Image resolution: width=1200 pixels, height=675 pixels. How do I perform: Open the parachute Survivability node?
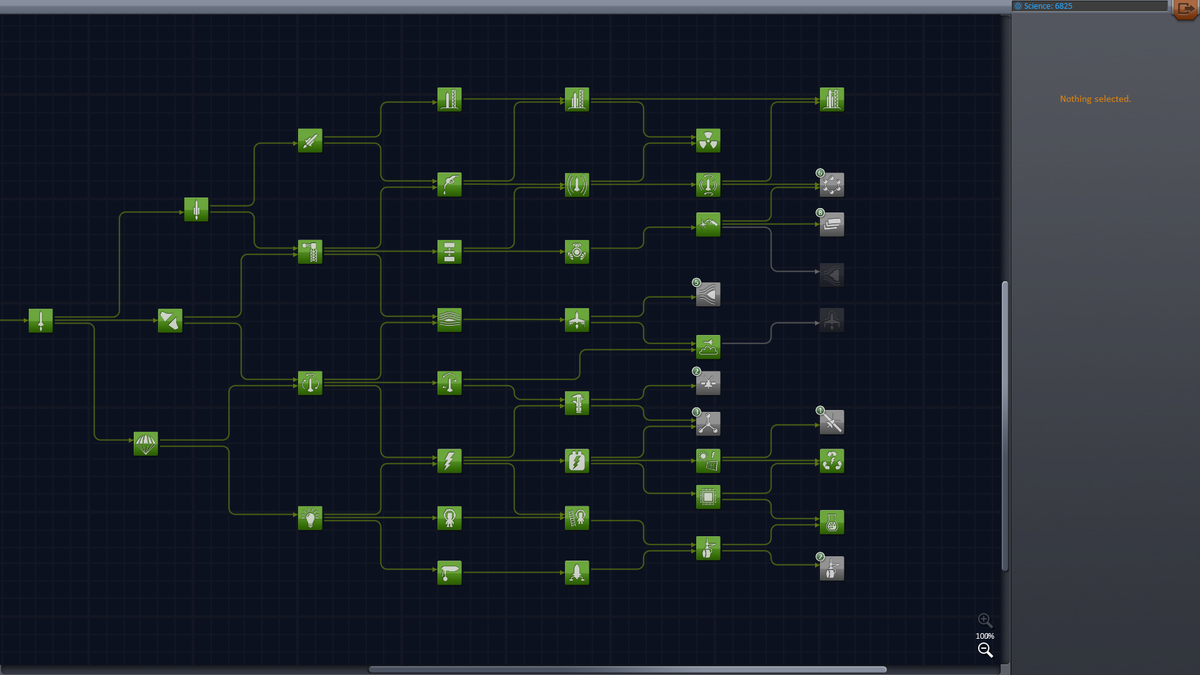(146, 444)
